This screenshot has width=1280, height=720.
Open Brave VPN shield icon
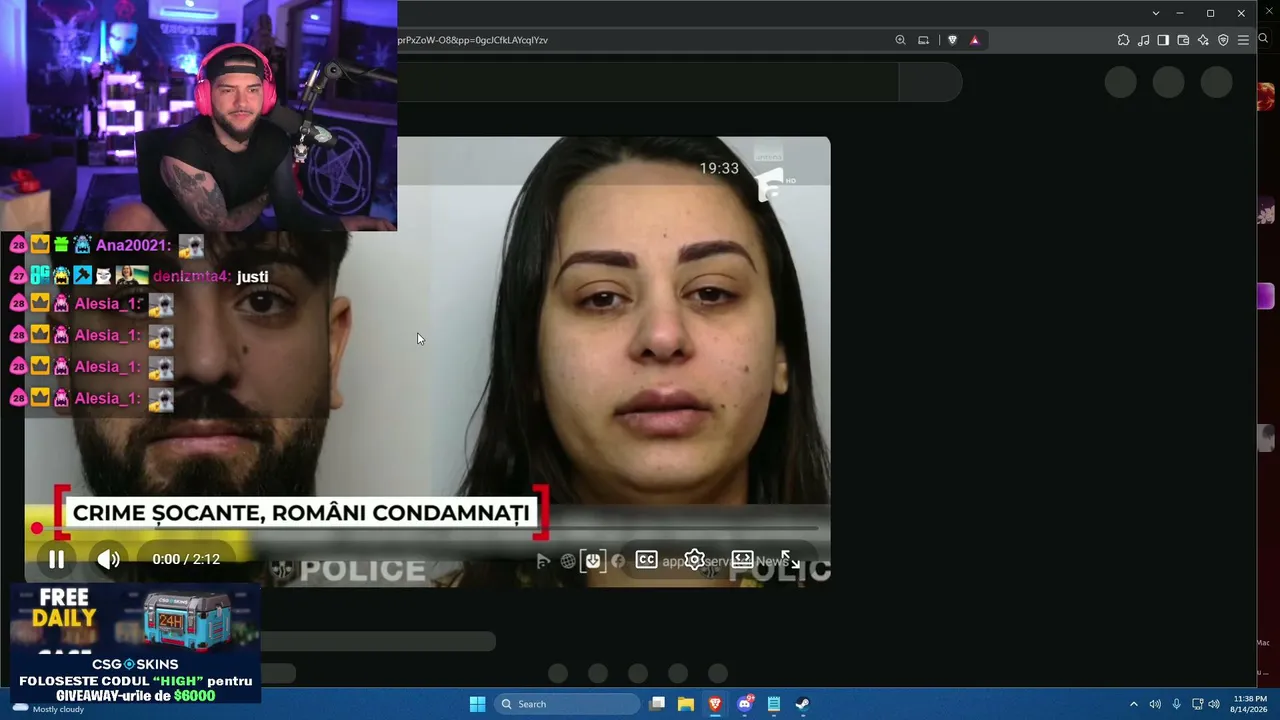pyautogui.click(x=1223, y=40)
